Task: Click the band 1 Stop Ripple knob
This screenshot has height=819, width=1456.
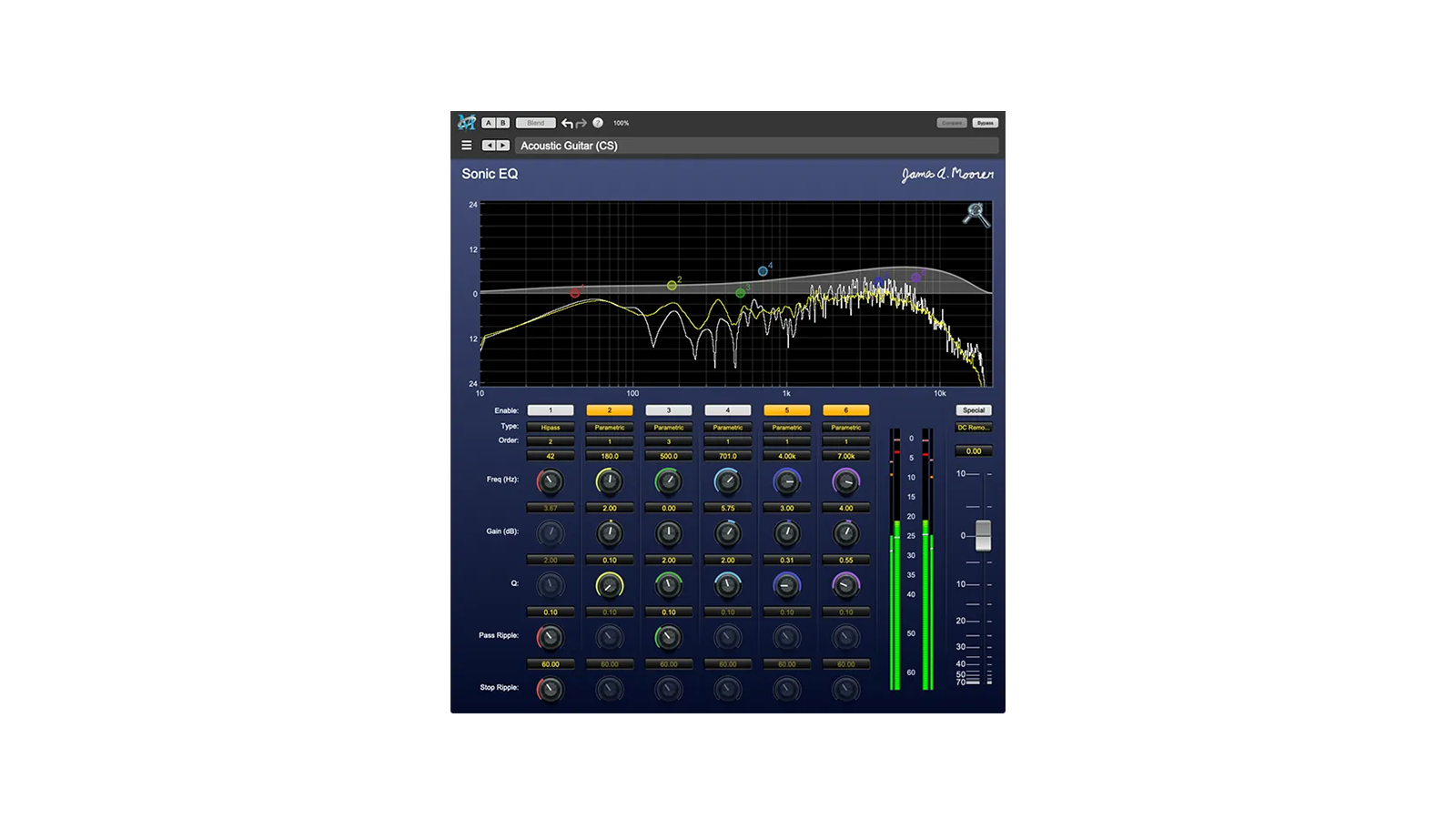Action: [x=550, y=689]
